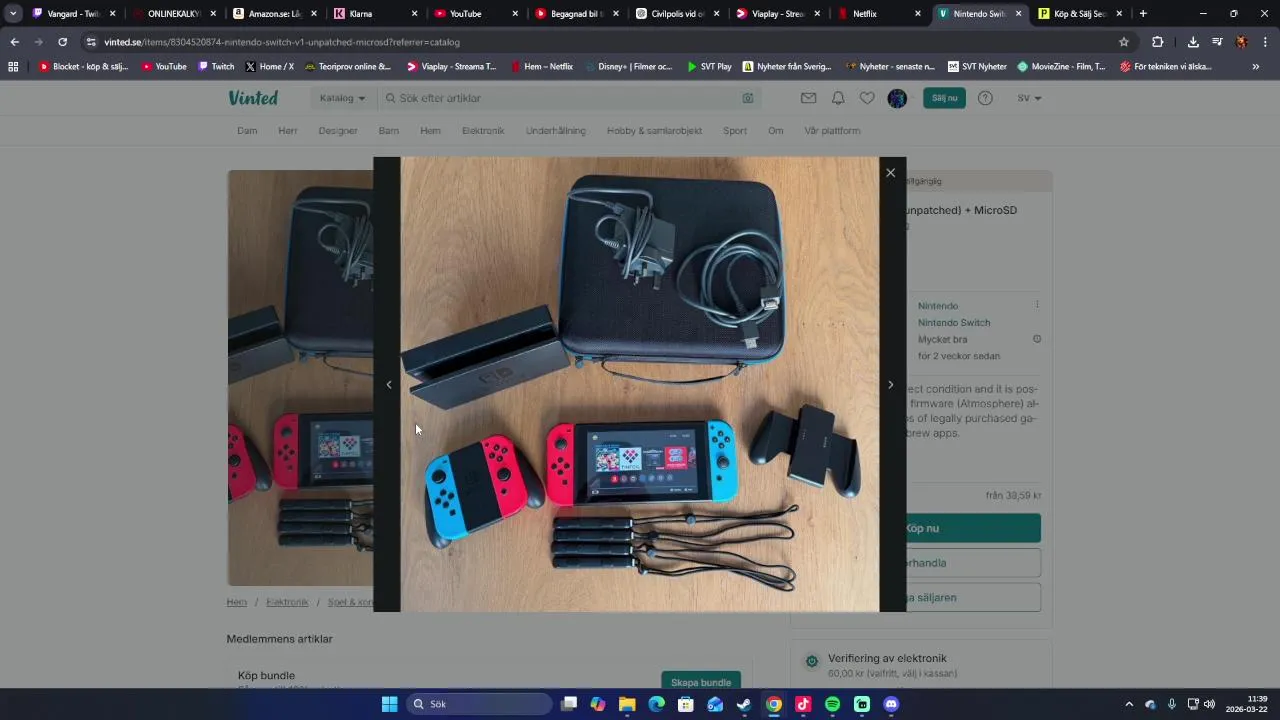Bookmark this page with the star icon
The height and width of the screenshot is (720, 1280).
point(1124,42)
